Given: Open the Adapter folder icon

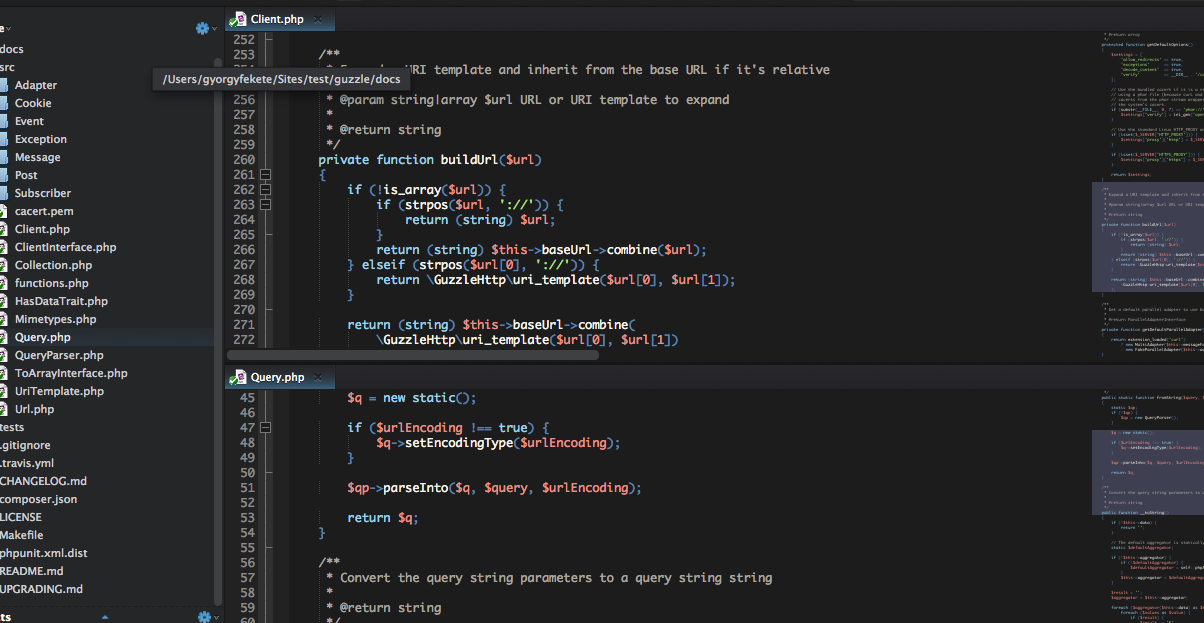Looking at the screenshot, I should [5, 85].
